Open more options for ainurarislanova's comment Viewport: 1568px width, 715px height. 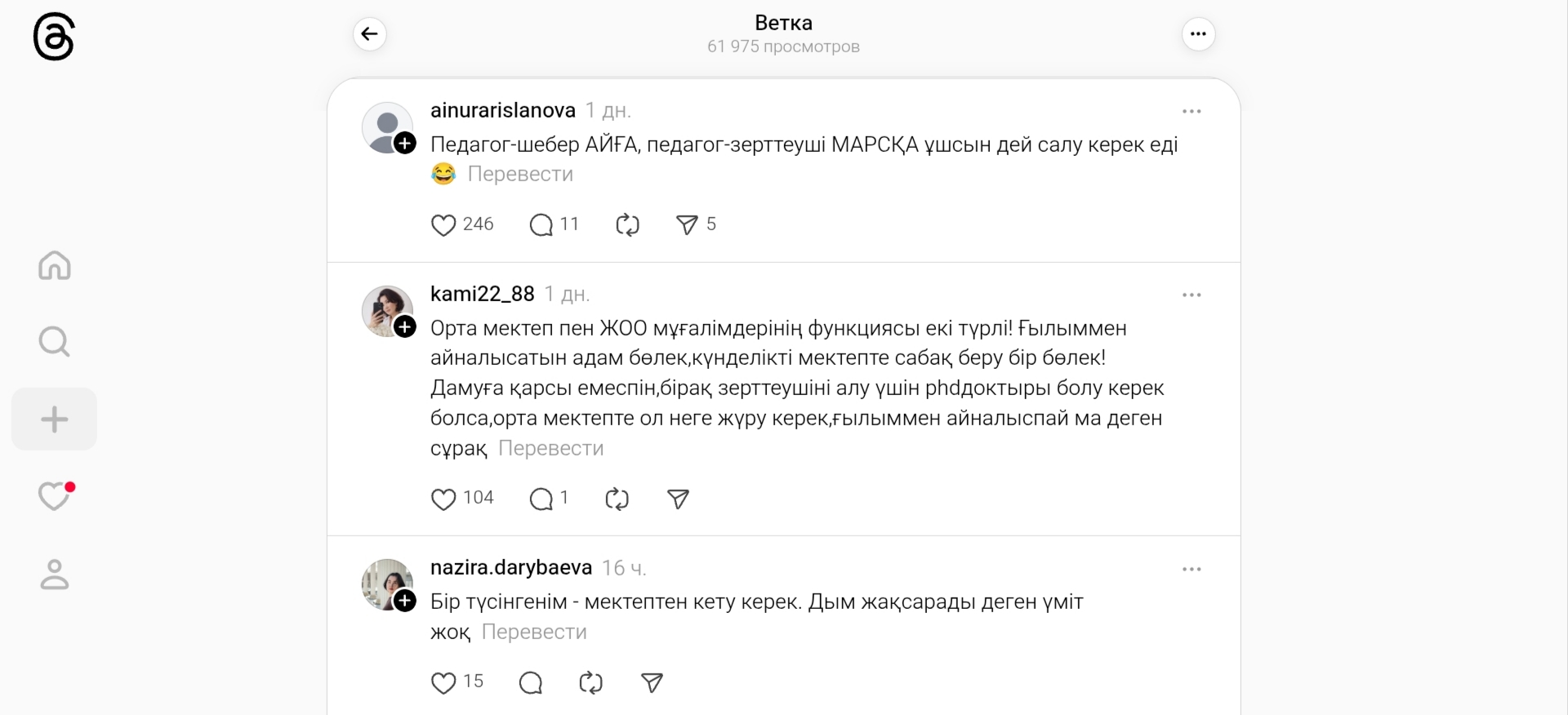point(1192,111)
